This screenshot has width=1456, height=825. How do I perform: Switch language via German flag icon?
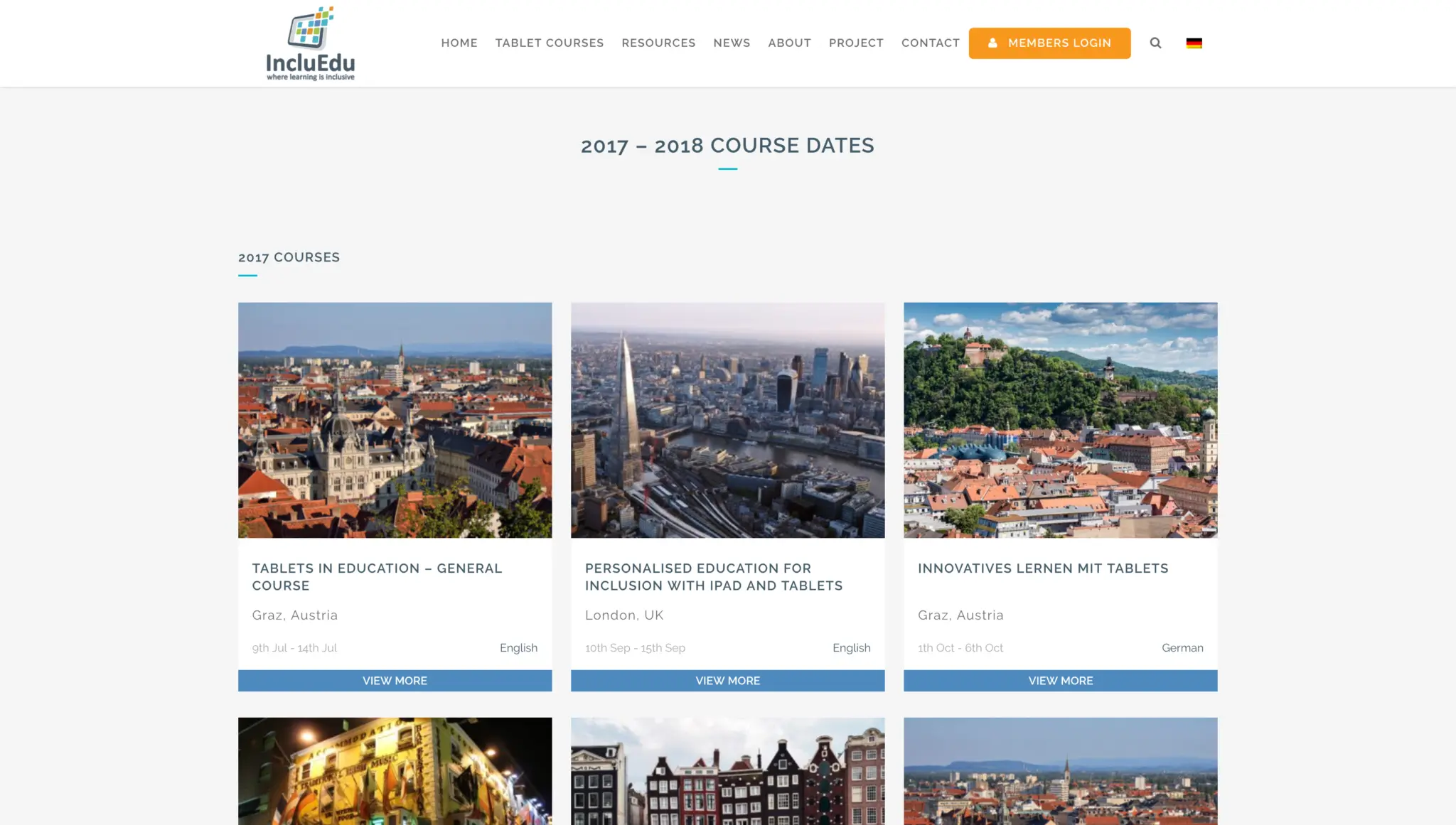pos(1194,43)
